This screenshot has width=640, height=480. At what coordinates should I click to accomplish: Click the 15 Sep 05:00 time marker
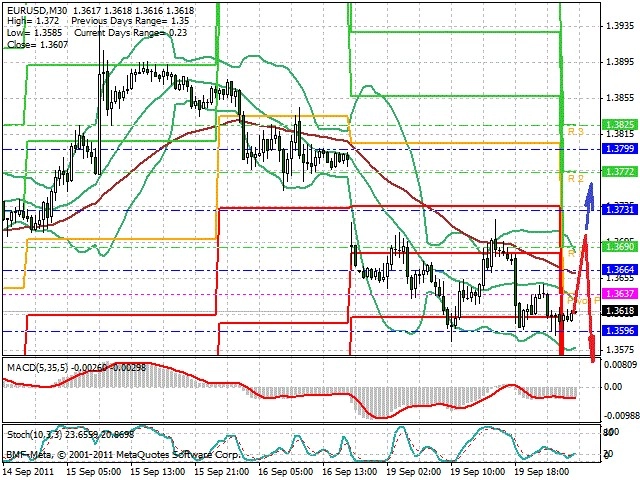tap(93, 472)
